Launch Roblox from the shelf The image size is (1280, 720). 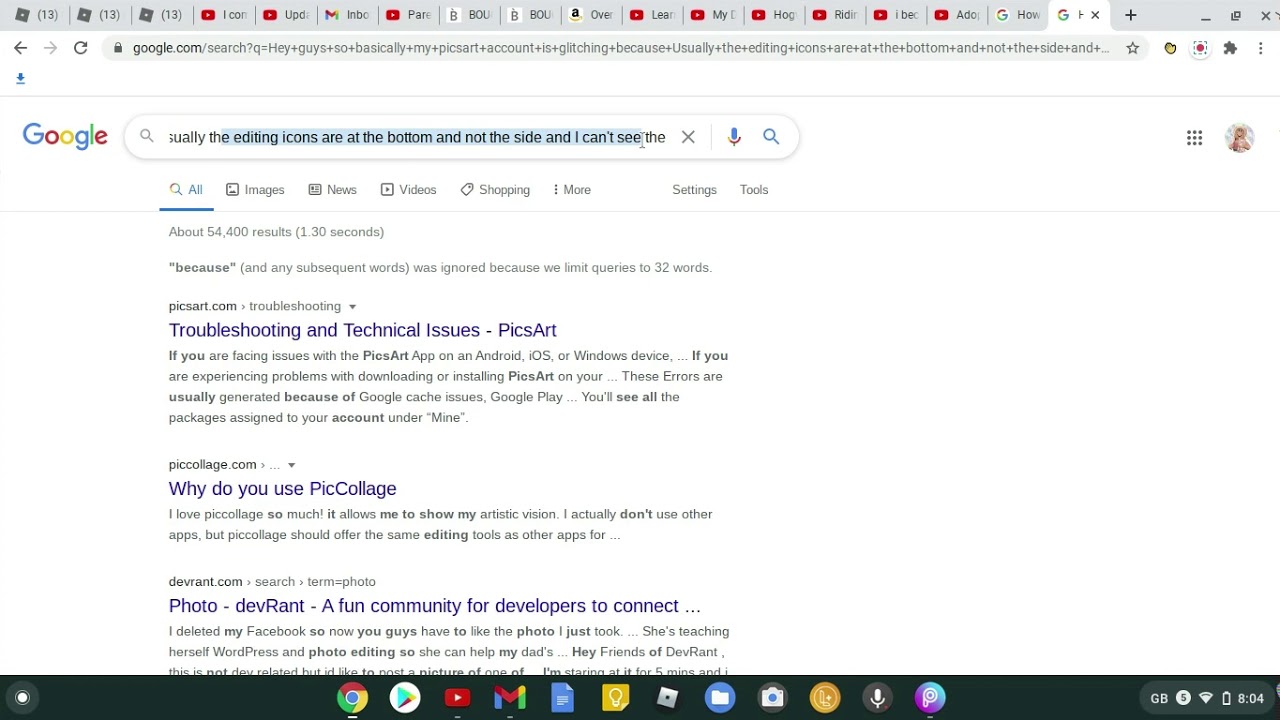pos(667,698)
